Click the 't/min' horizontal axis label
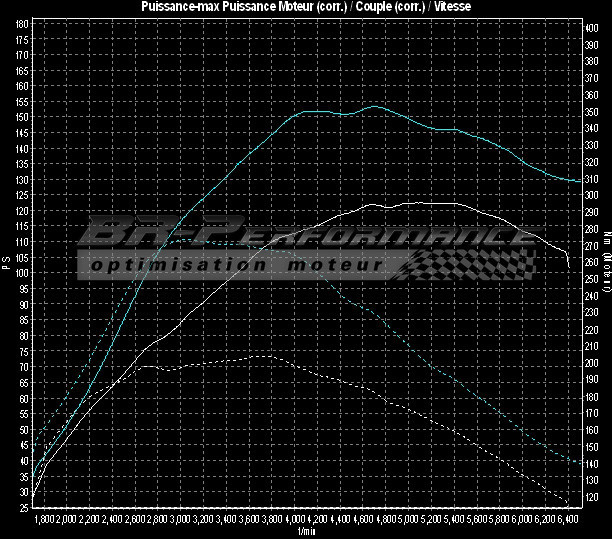612x539 pixels. [x=305, y=531]
